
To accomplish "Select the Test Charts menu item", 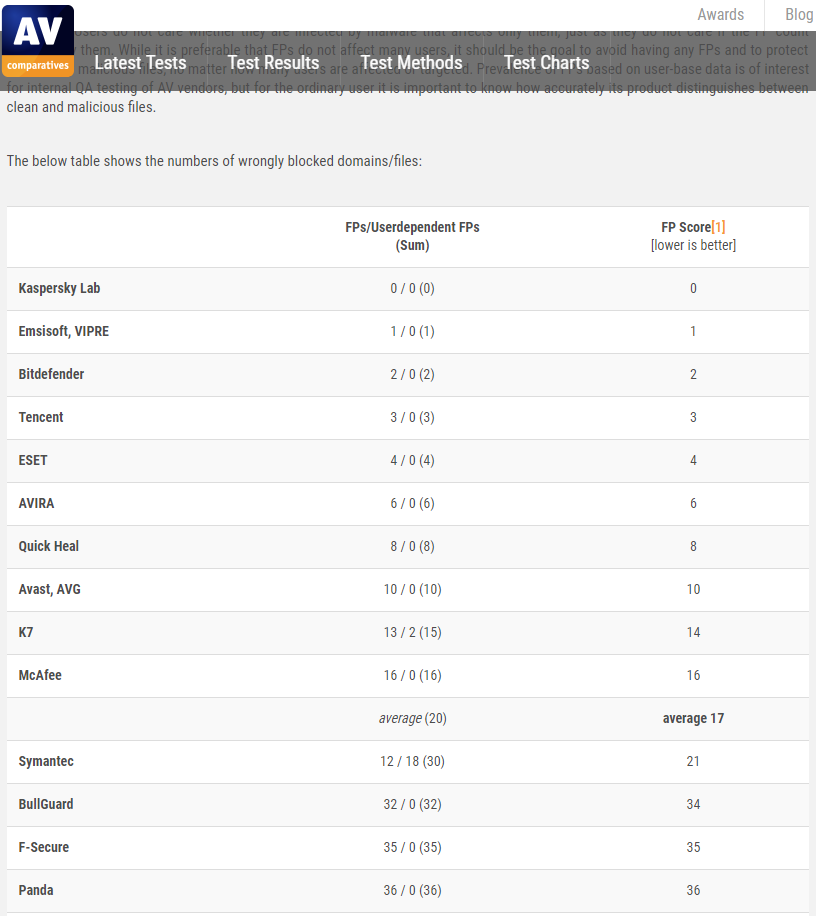I will 546,63.
